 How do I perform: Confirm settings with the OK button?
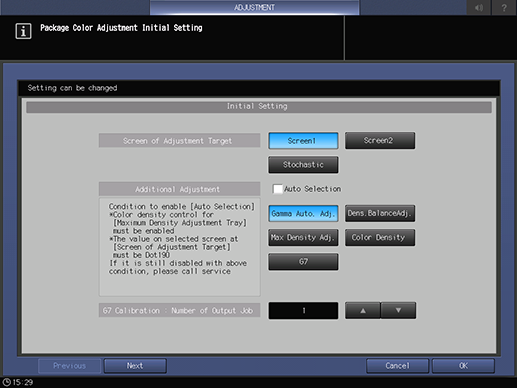click(x=463, y=366)
